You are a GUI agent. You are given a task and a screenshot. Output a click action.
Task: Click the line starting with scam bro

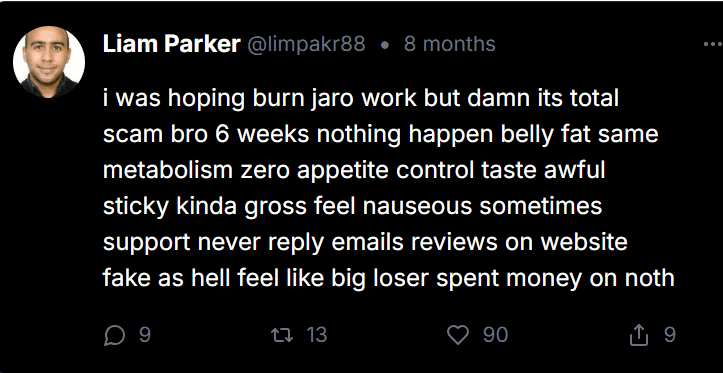point(380,135)
